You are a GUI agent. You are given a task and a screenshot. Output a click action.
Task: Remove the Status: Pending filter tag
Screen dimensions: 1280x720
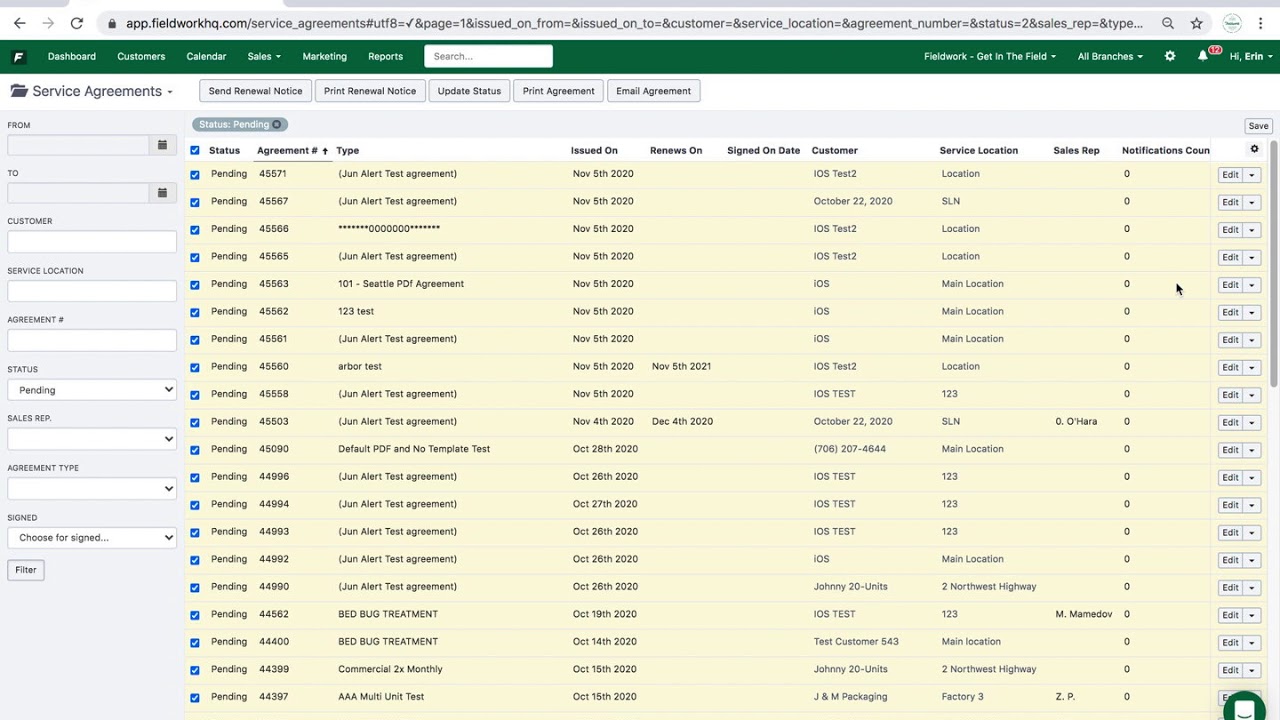click(x=277, y=124)
